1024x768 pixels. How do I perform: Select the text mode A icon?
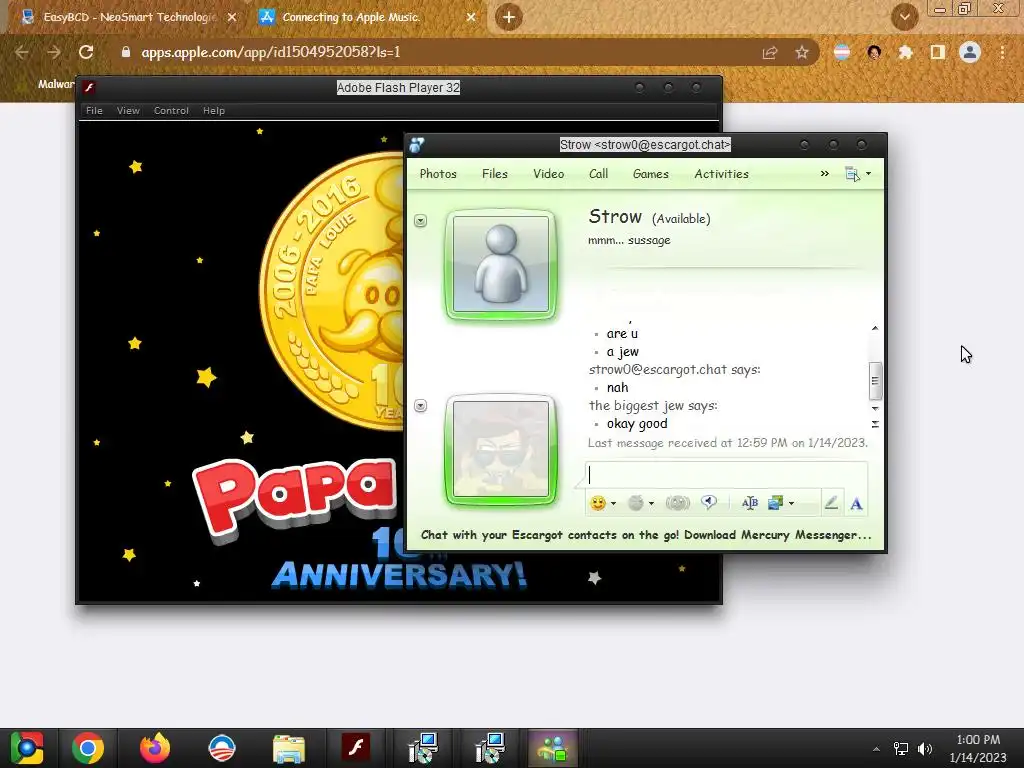(x=856, y=504)
